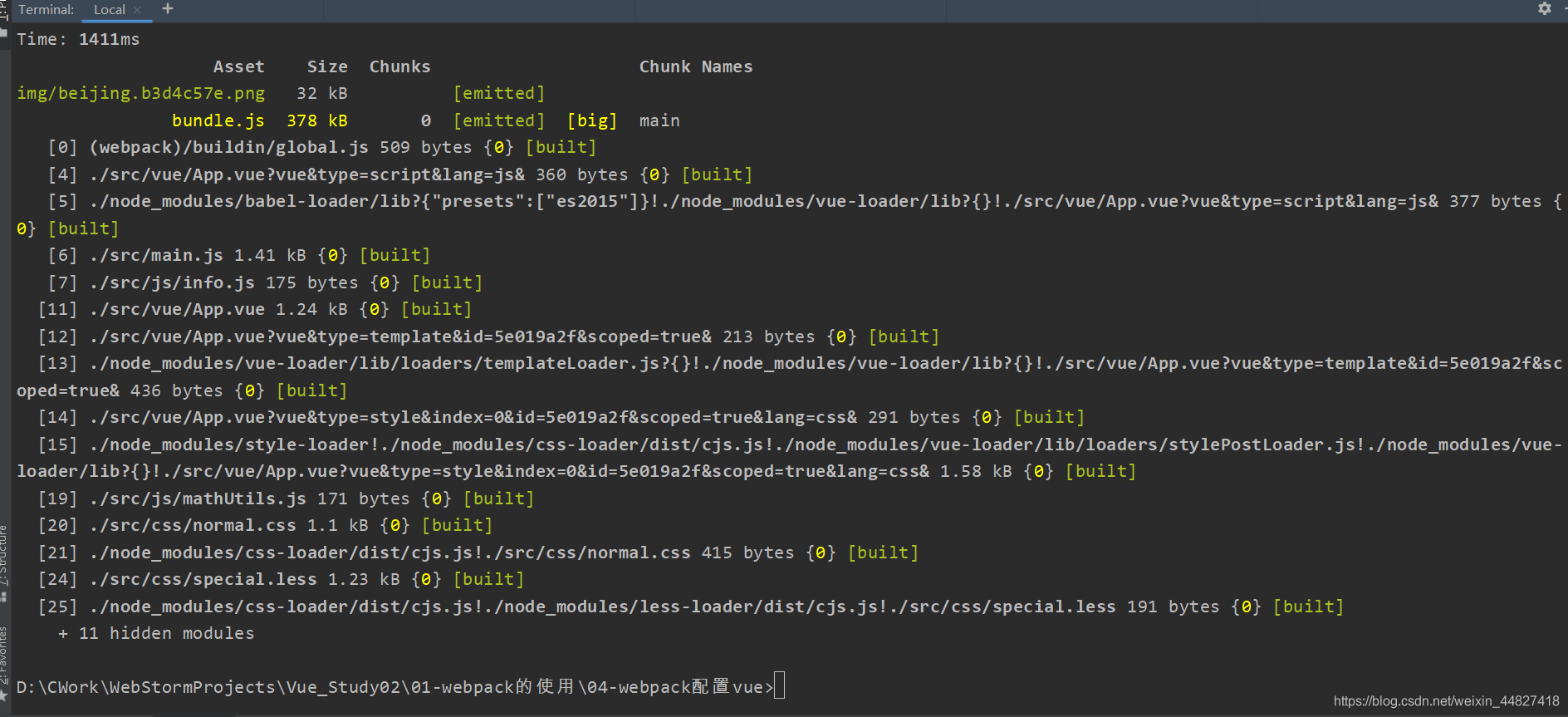The image size is (1568, 717).
Task: Click the (webpack)/buildin/global.js path
Action: 229,147
